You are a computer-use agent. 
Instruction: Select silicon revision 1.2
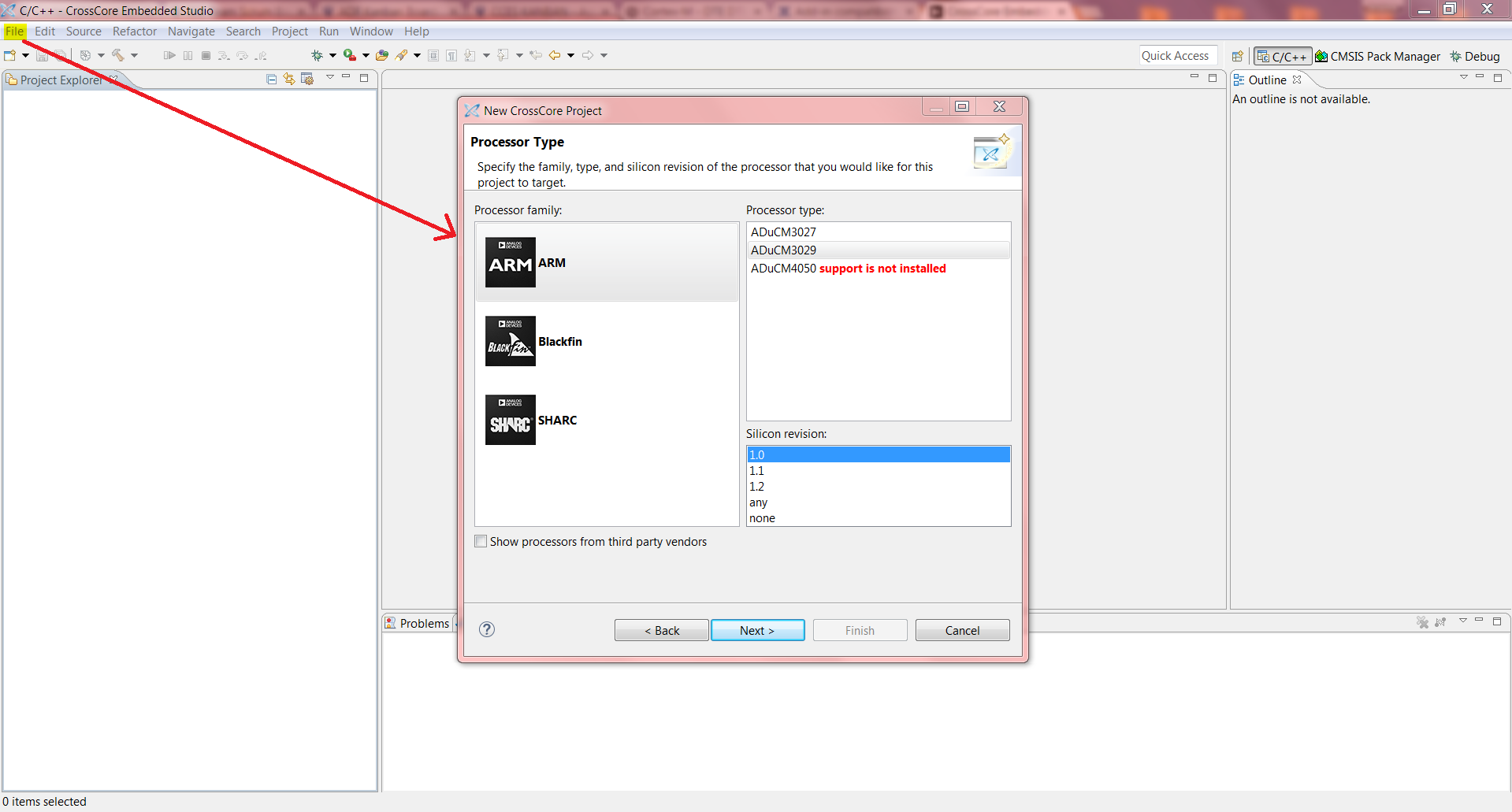click(x=879, y=486)
